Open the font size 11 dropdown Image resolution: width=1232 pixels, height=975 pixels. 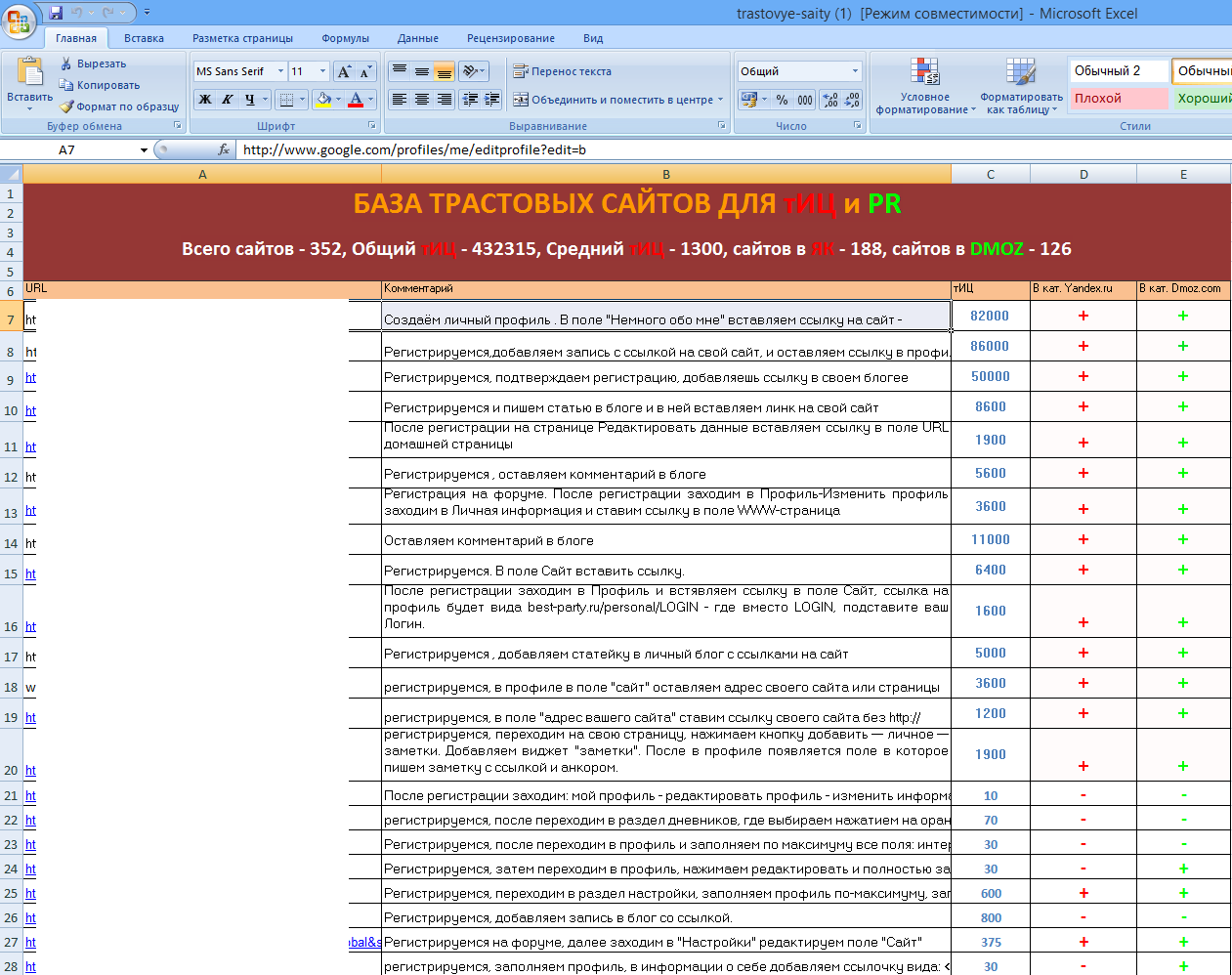pos(322,71)
